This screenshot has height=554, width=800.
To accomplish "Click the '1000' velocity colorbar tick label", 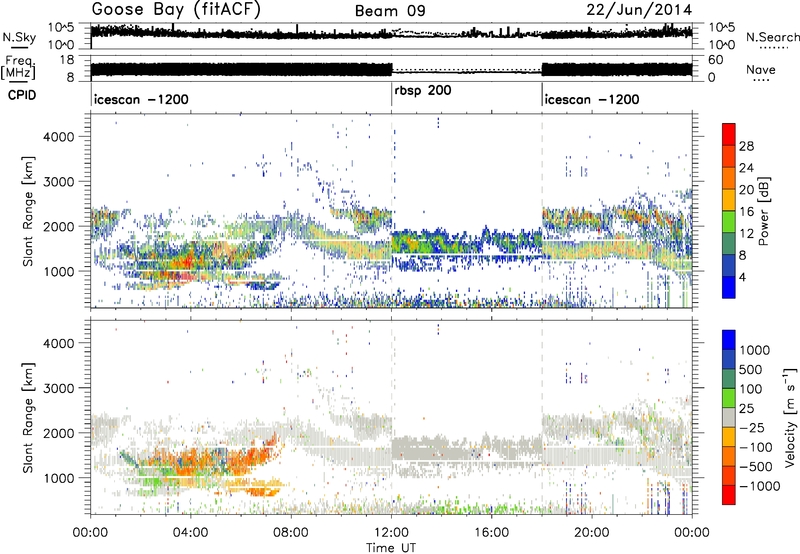I will (754, 350).
